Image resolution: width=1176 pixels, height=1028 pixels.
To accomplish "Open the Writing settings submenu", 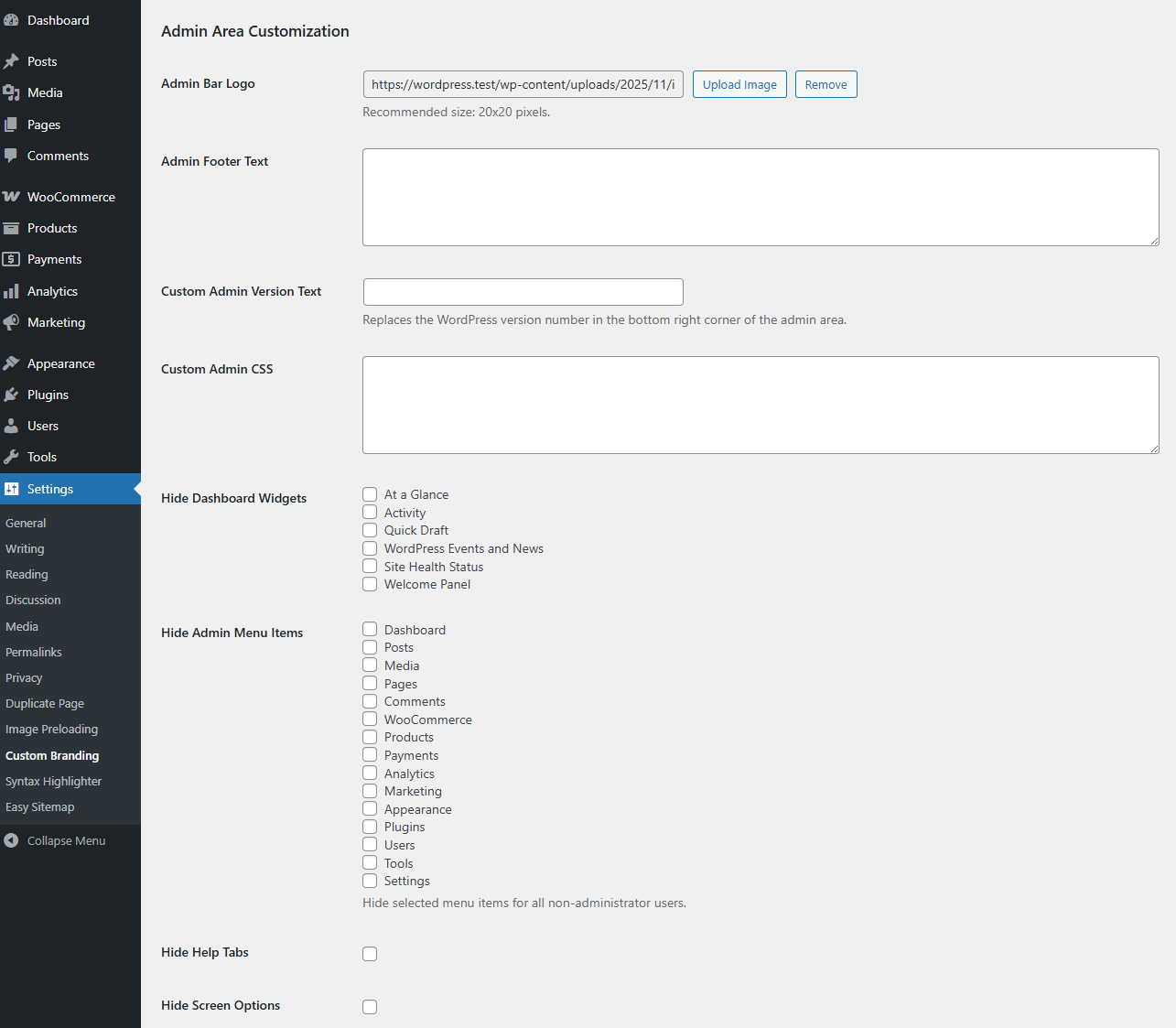I will point(25,548).
